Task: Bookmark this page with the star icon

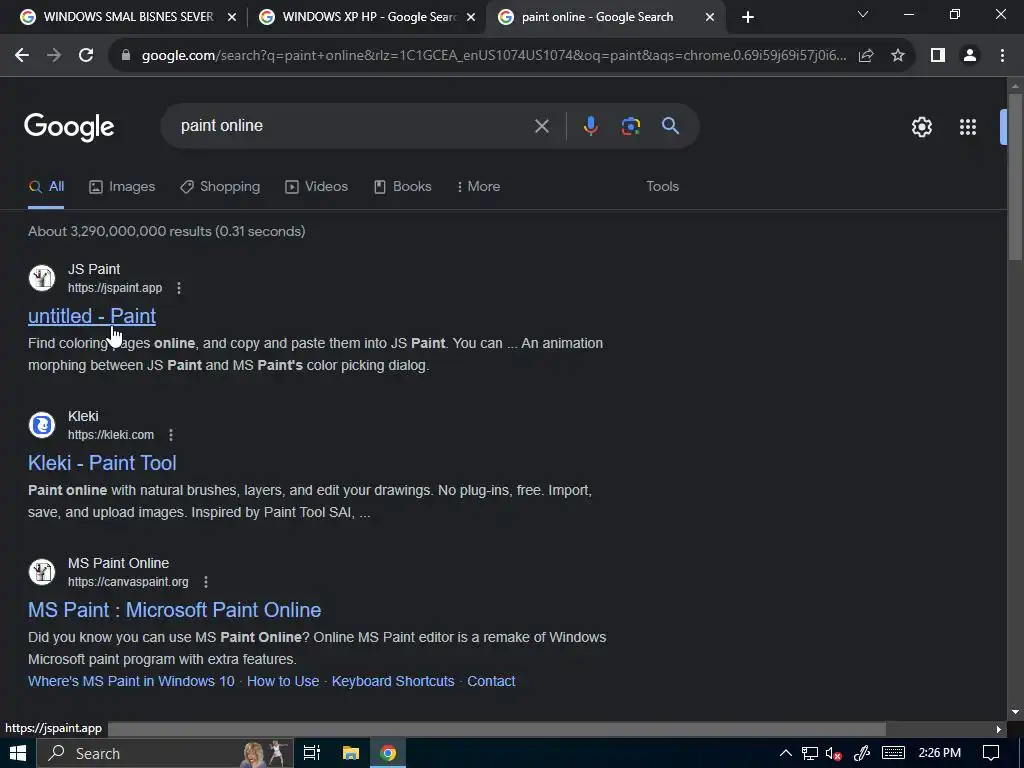Action: [x=898, y=56]
